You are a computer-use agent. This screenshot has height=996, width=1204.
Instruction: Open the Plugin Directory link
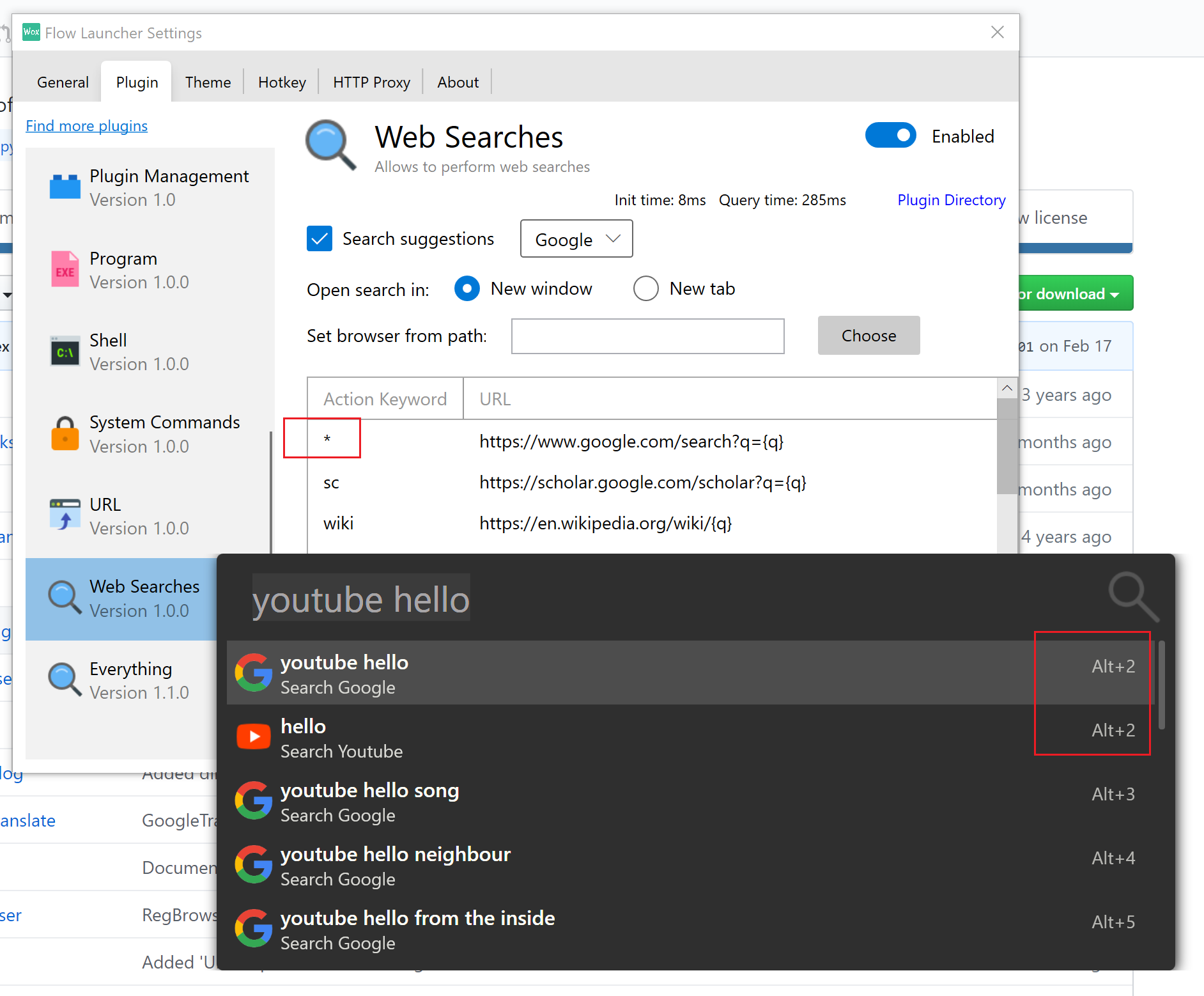coord(951,200)
